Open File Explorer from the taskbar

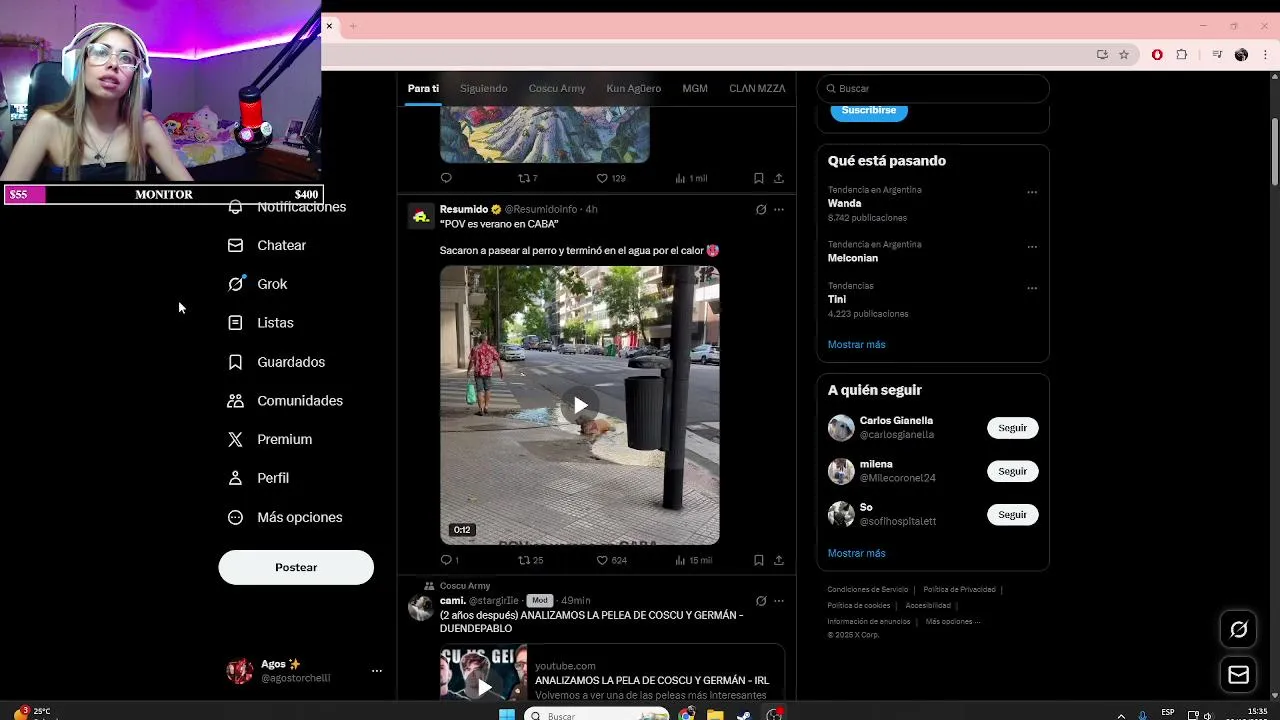(715, 715)
